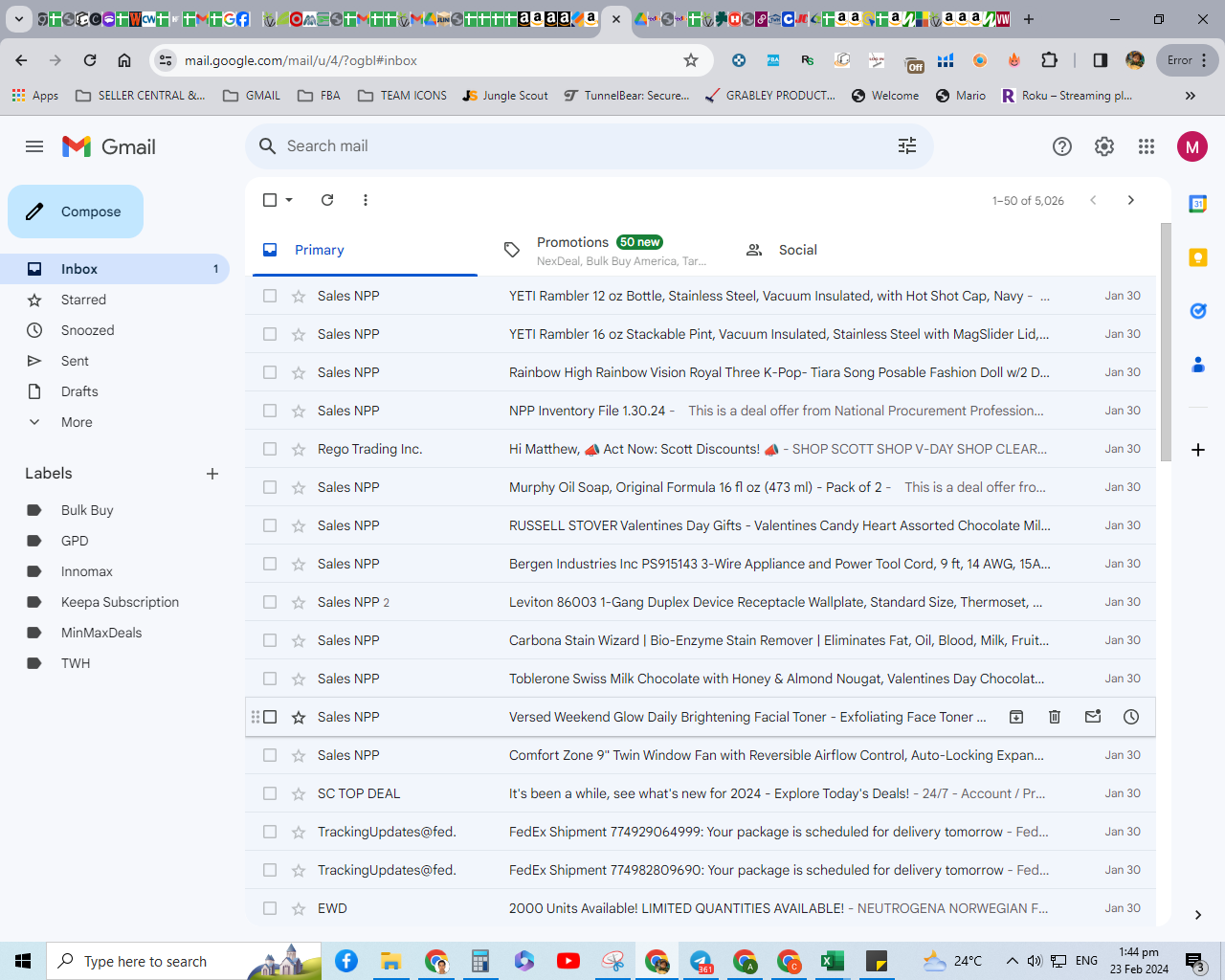Open Google Contacts side panel

tap(1198, 365)
